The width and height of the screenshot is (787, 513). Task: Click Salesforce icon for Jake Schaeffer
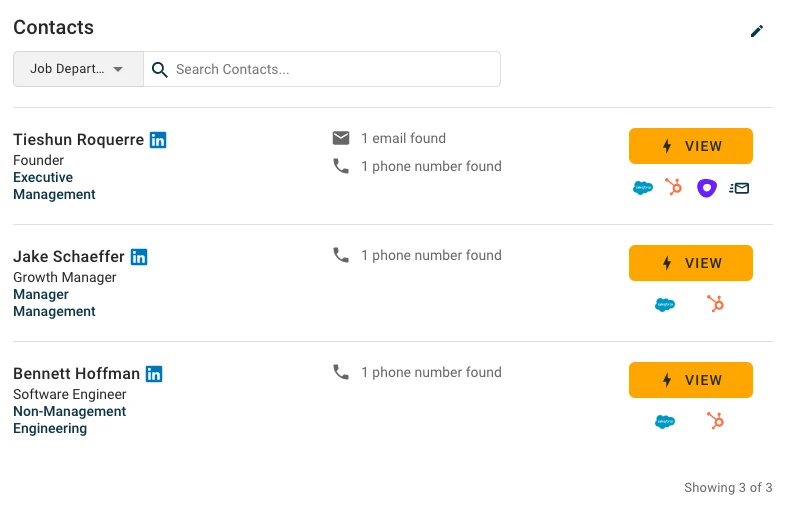(665, 305)
